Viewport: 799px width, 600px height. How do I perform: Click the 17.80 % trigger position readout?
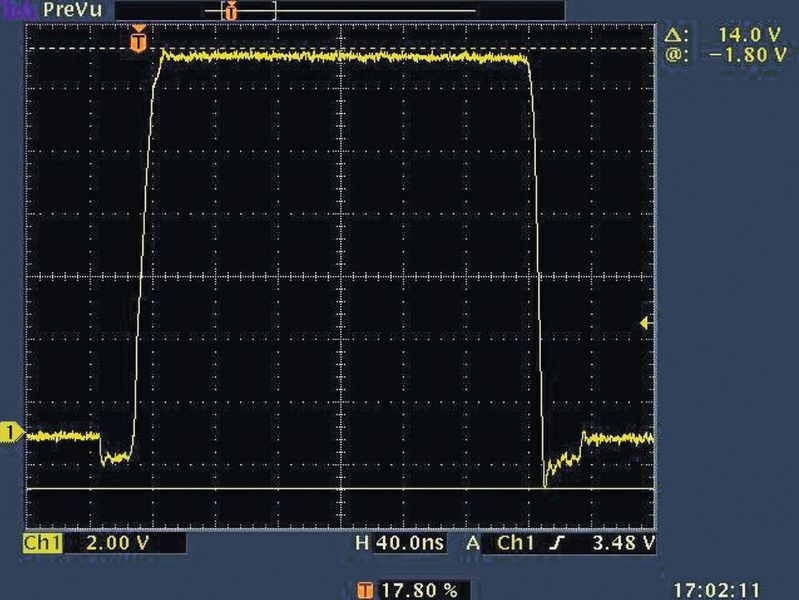(x=419, y=590)
